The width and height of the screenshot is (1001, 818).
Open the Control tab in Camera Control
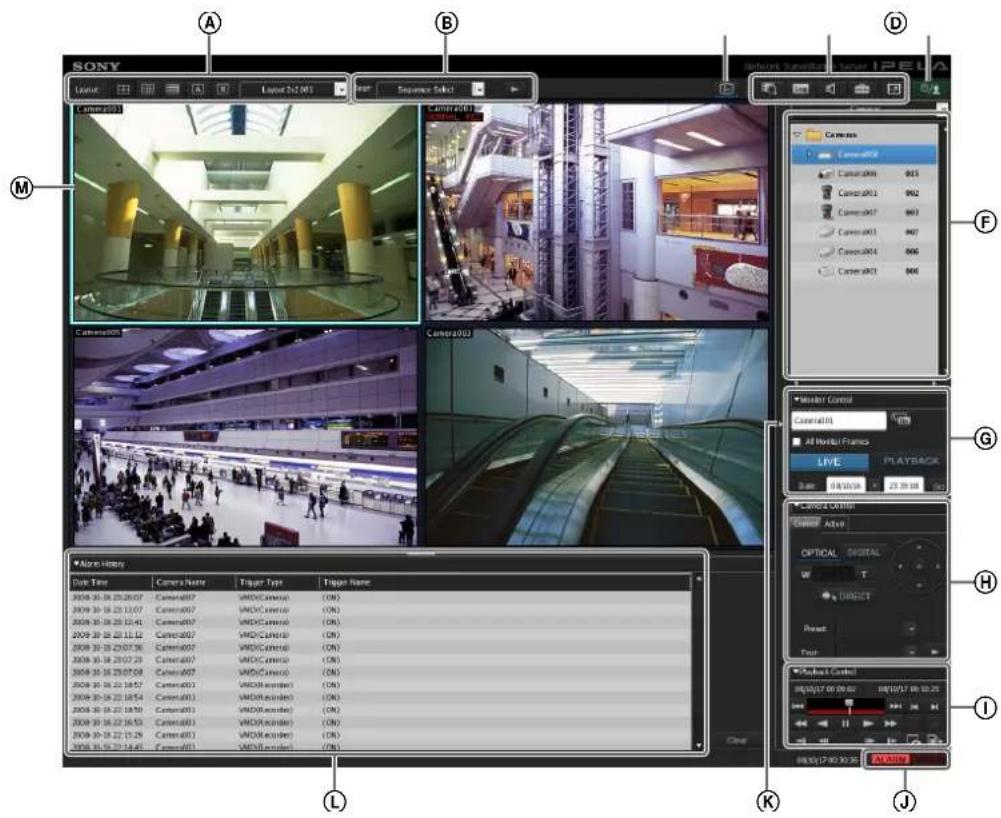[x=805, y=523]
